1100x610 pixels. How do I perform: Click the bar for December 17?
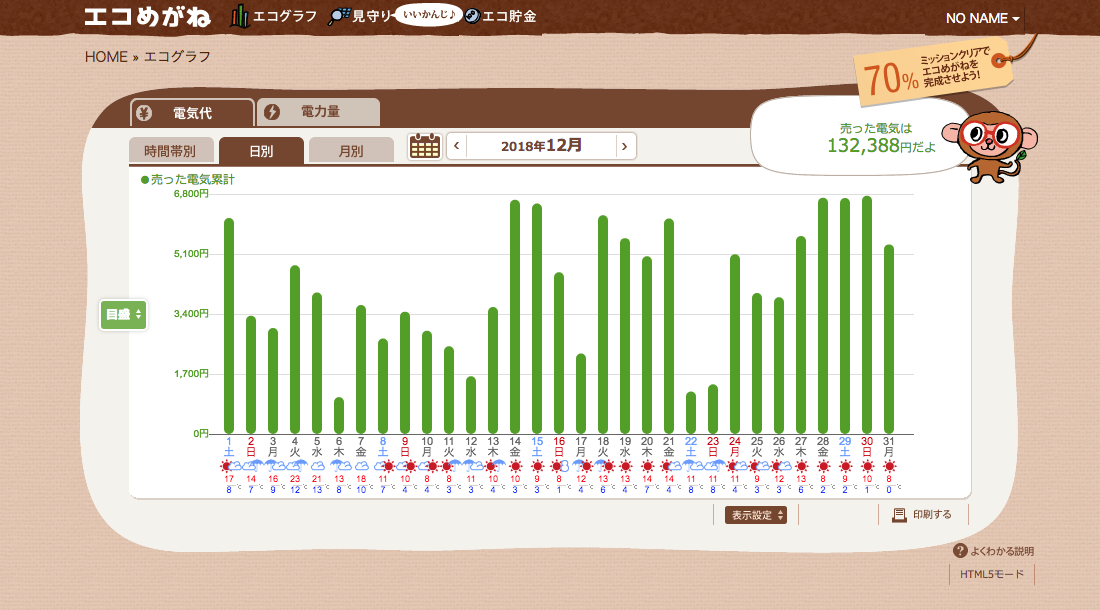(x=581, y=394)
